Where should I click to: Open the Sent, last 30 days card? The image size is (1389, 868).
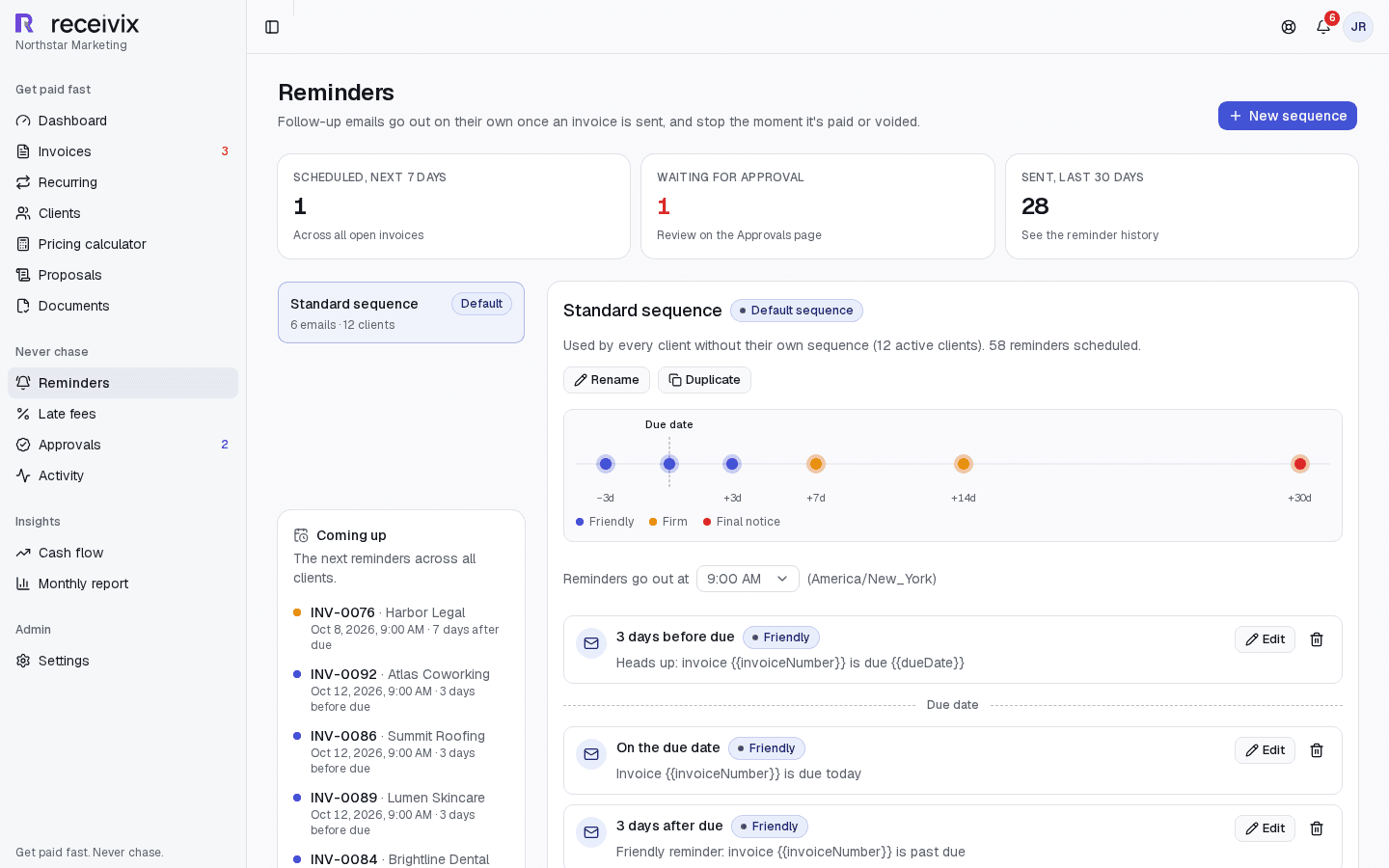(1182, 206)
